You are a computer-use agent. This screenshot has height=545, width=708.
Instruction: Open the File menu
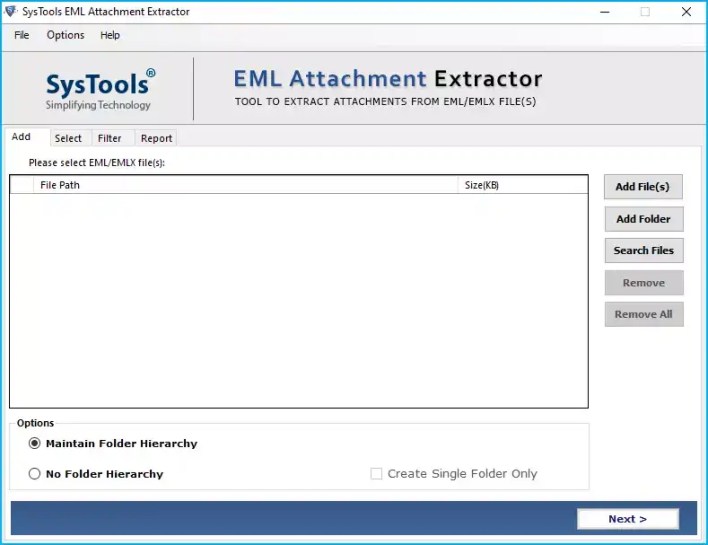coord(22,35)
